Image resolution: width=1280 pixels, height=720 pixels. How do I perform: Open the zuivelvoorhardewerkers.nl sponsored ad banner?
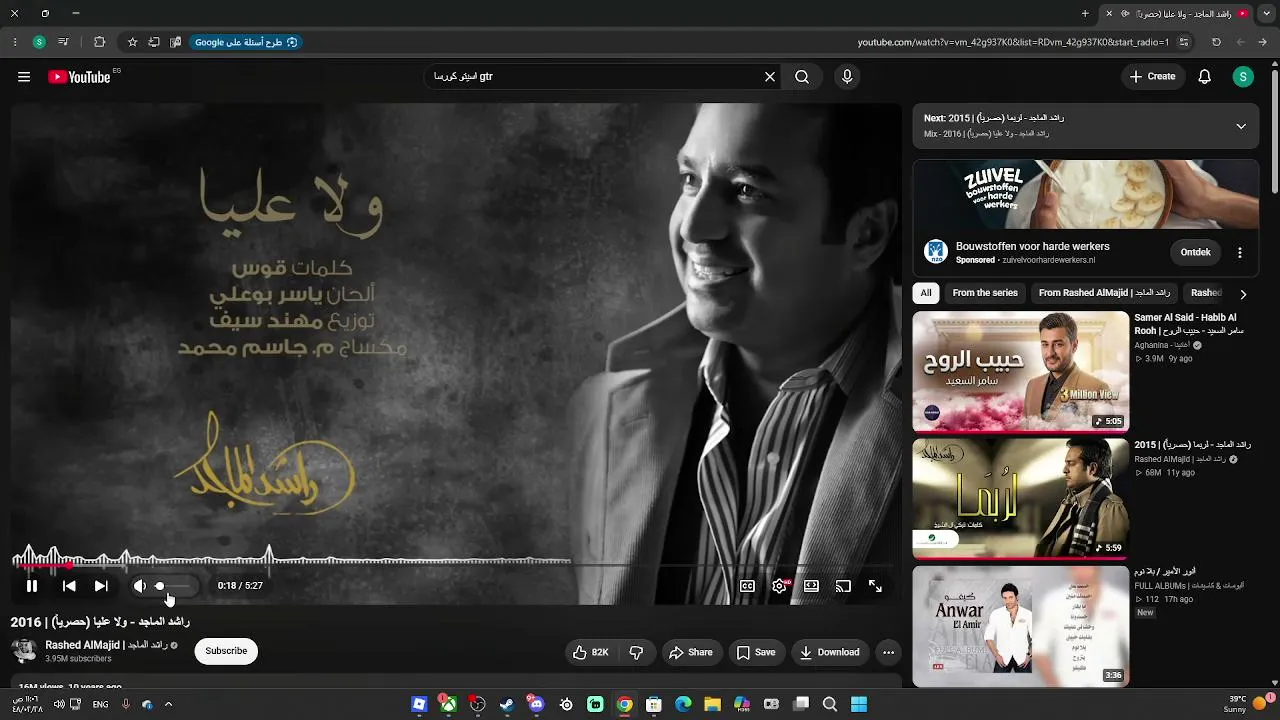tap(1086, 194)
